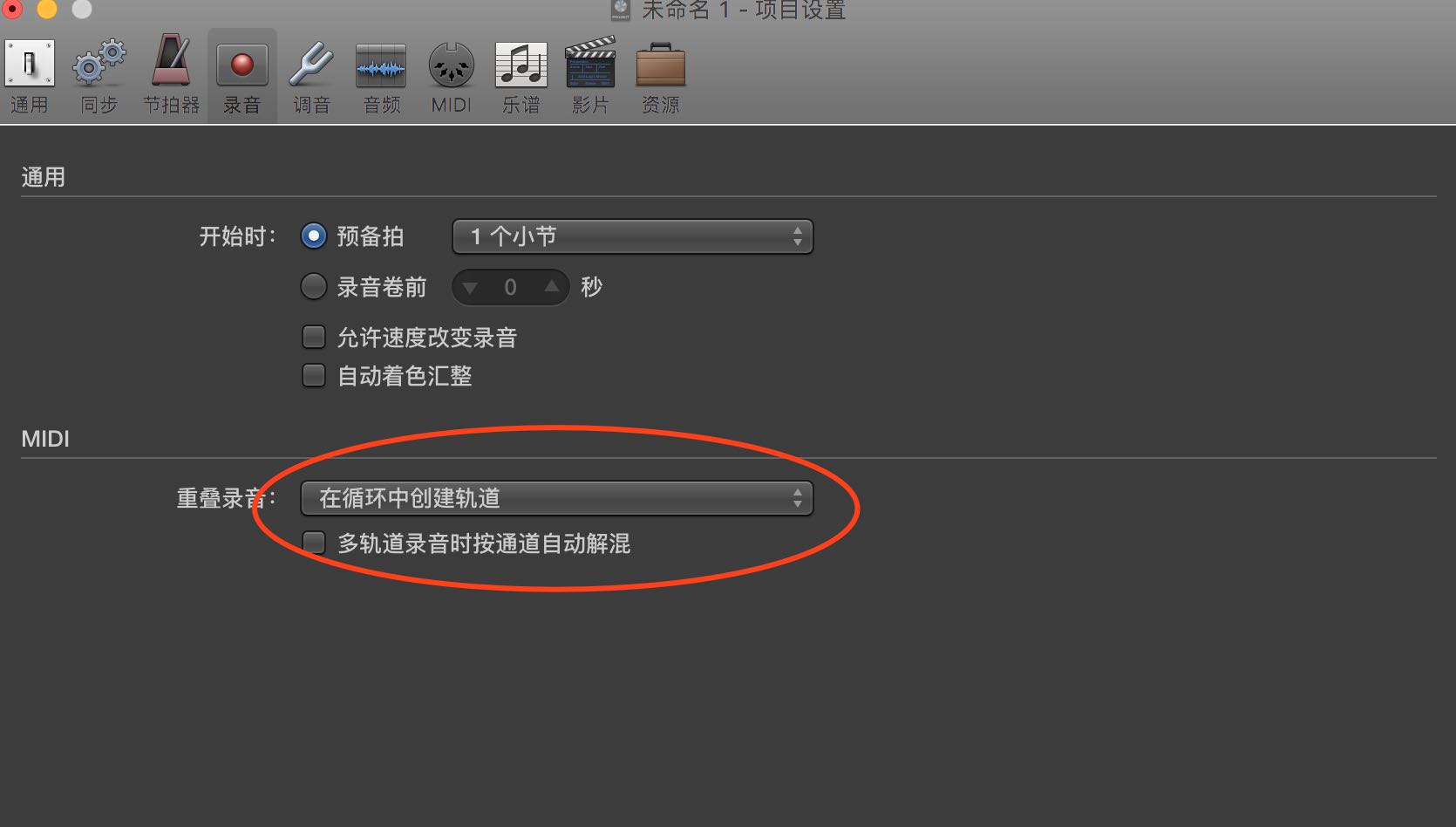
Task: Open the 通用 general settings icon
Action: tap(30, 65)
